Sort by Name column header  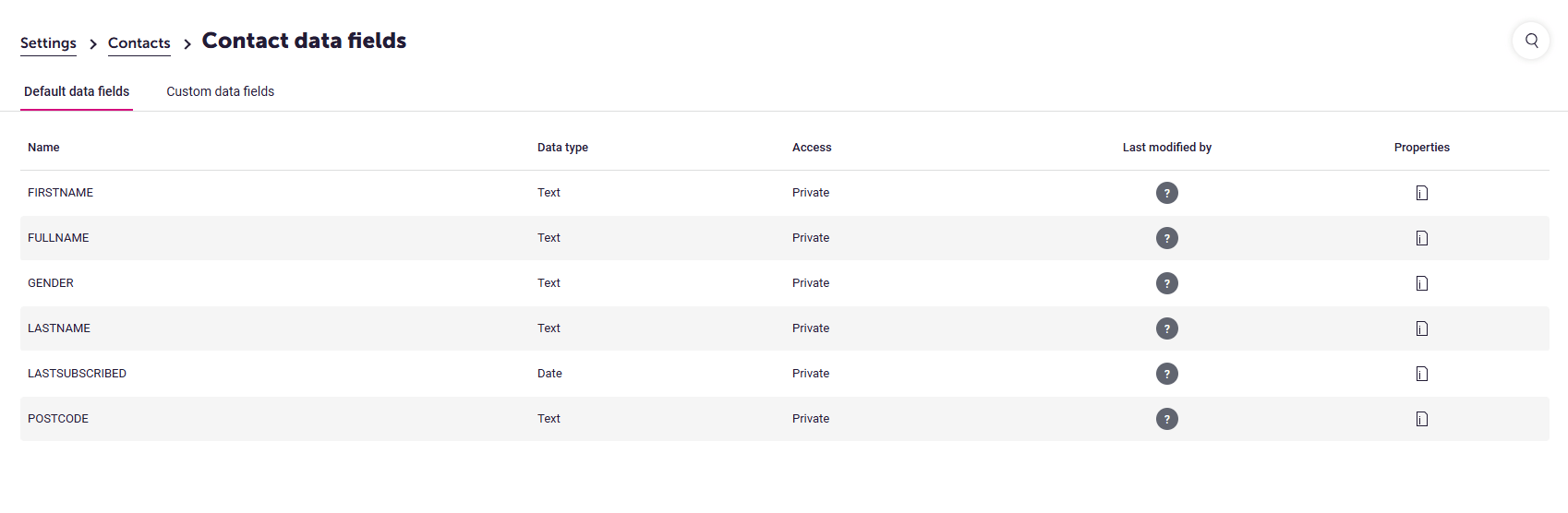click(x=43, y=148)
